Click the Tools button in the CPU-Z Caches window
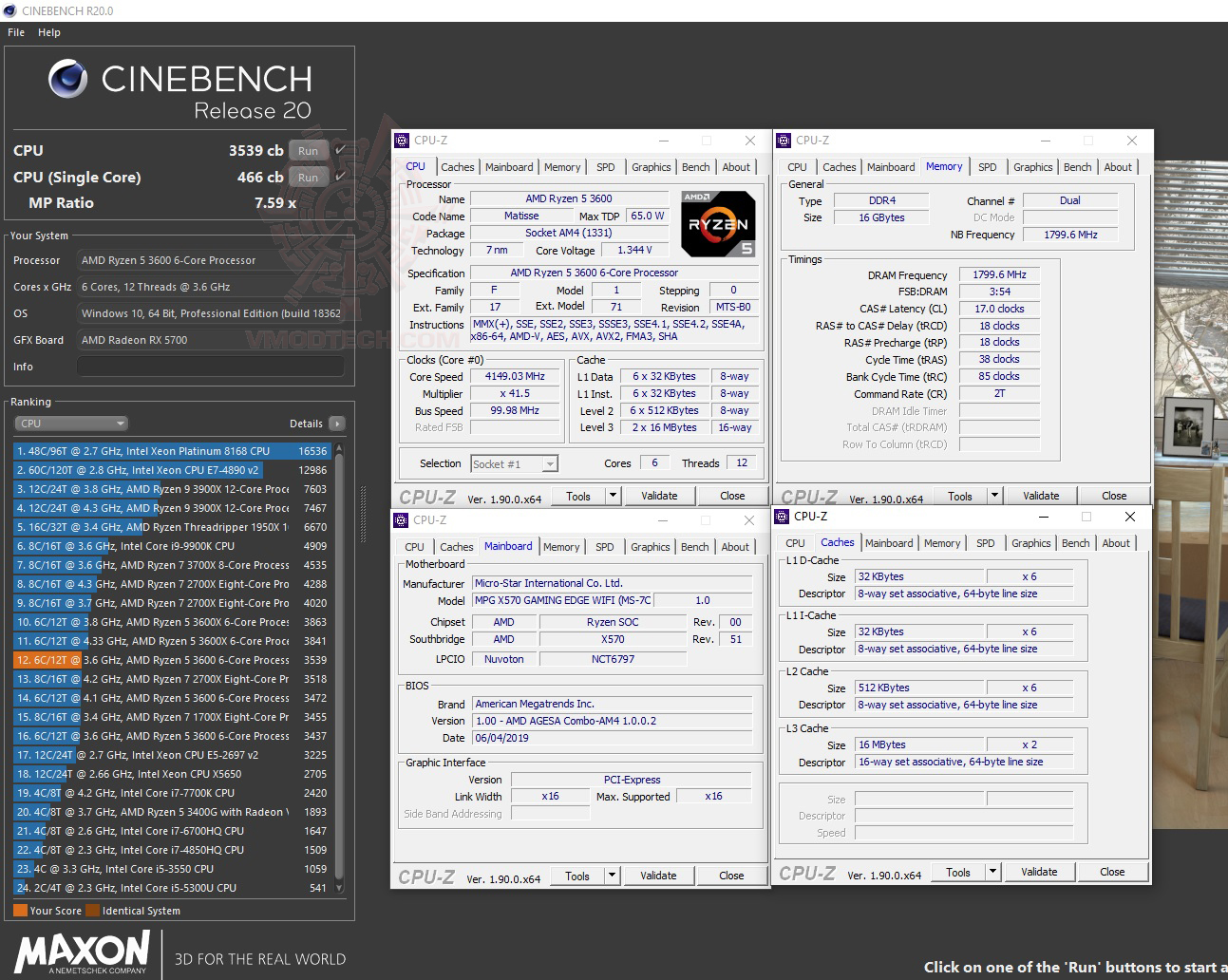Viewport: 1228px width, 980px height. pos(958,872)
